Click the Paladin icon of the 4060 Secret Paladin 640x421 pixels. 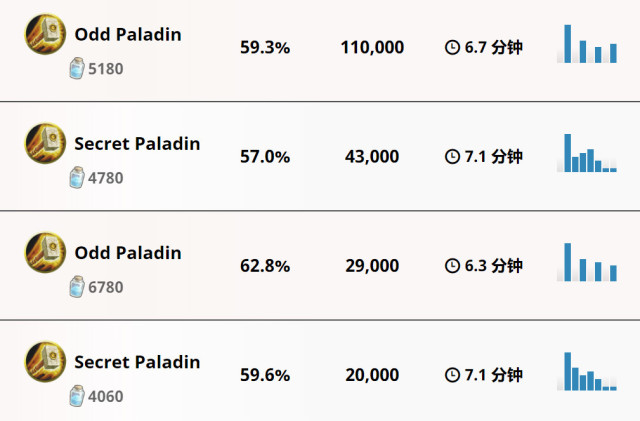pyautogui.click(x=45, y=362)
